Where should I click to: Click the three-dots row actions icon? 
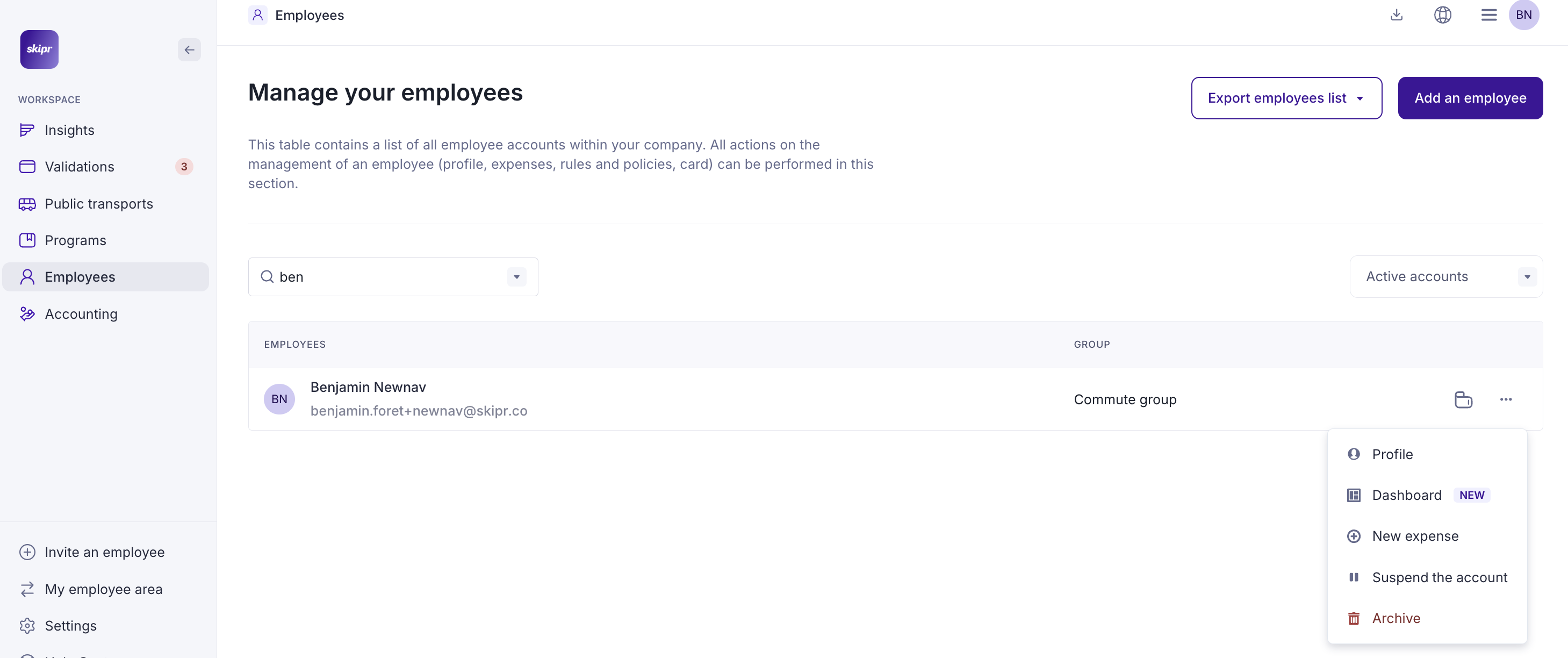(1505, 399)
